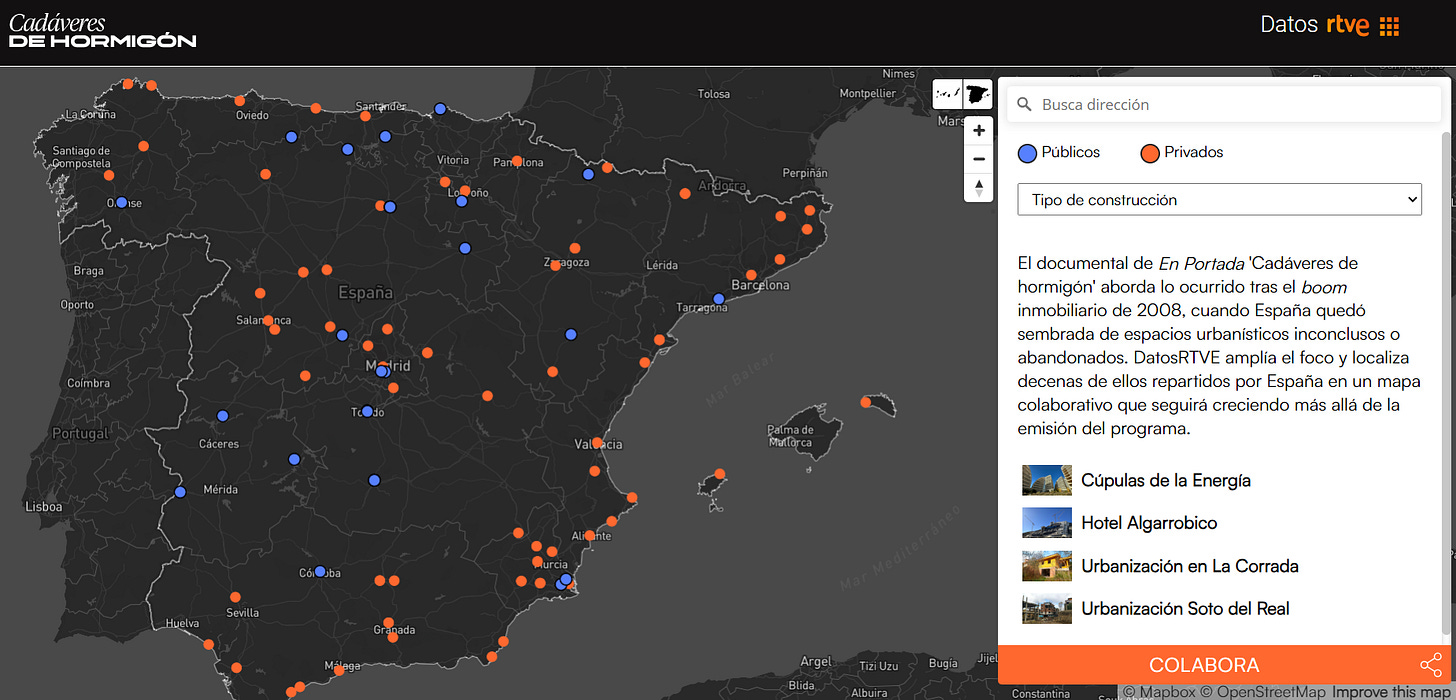Select the blue marker at Ourense
Screen dimensions: 1456x700
coord(121,202)
